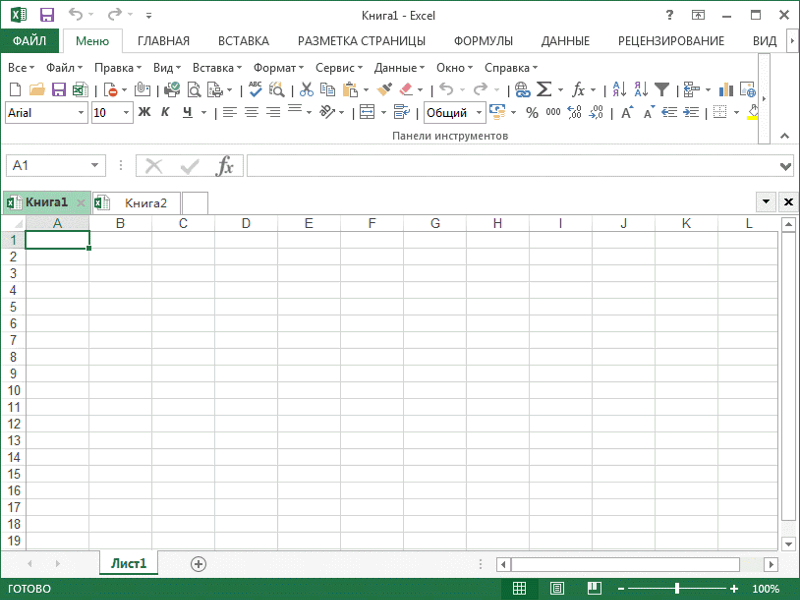Cut selection with the scissors icon
This screenshot has width=800, height=600.
coord(306,90)
